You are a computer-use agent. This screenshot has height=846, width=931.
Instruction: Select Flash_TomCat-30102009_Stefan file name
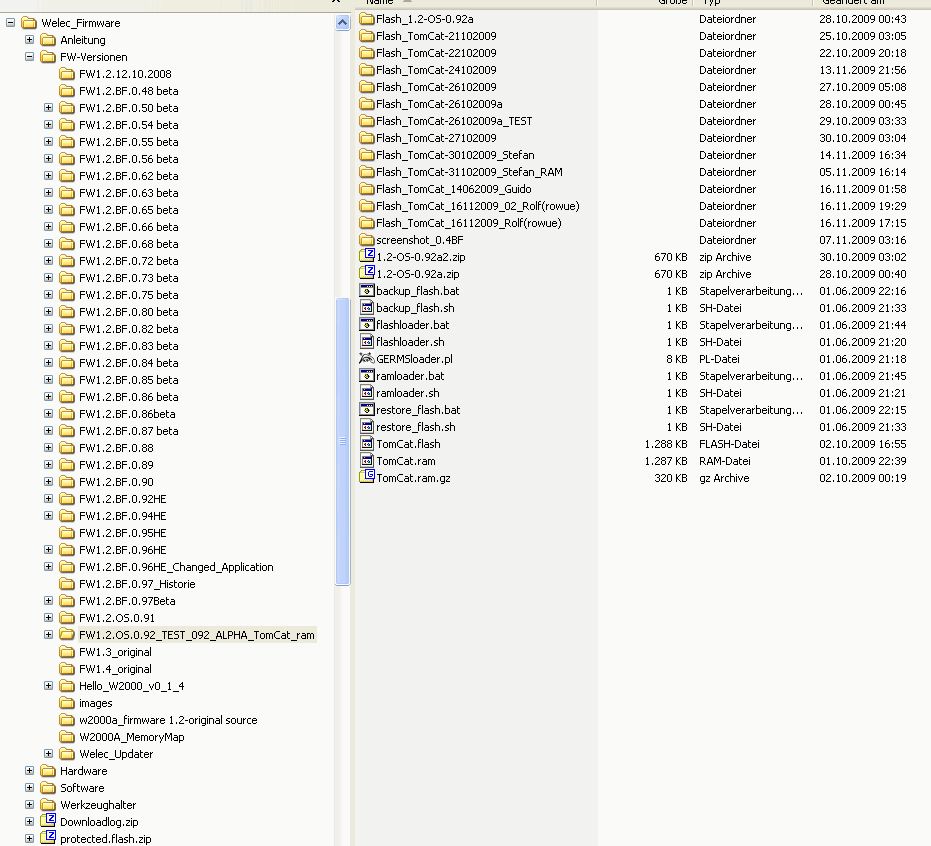pos(455,155)
